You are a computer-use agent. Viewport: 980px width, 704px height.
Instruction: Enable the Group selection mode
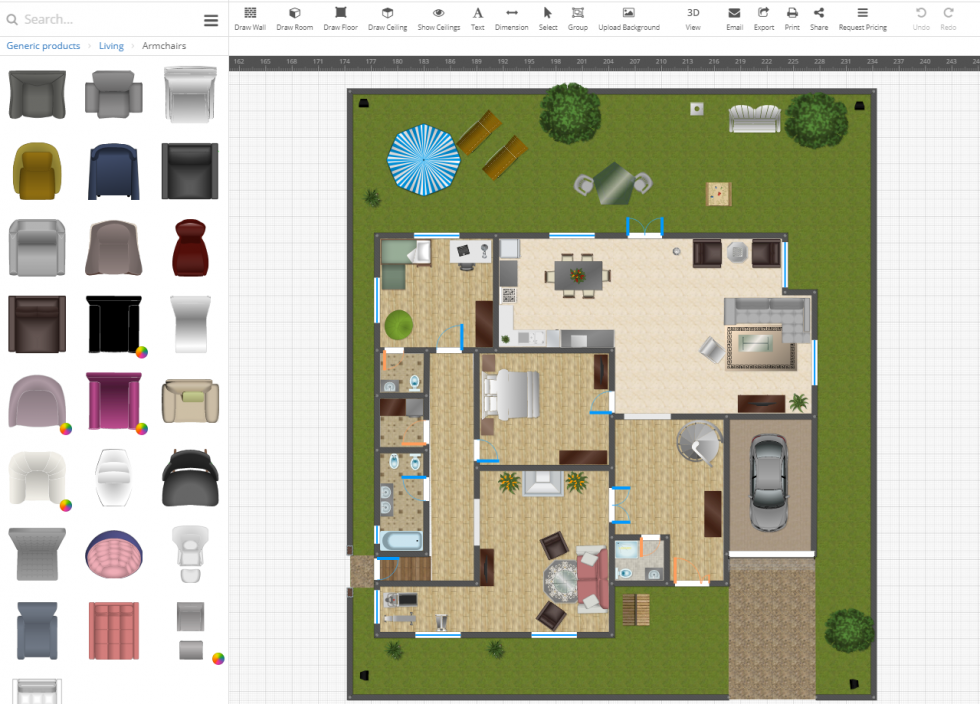tap(577, 18)
